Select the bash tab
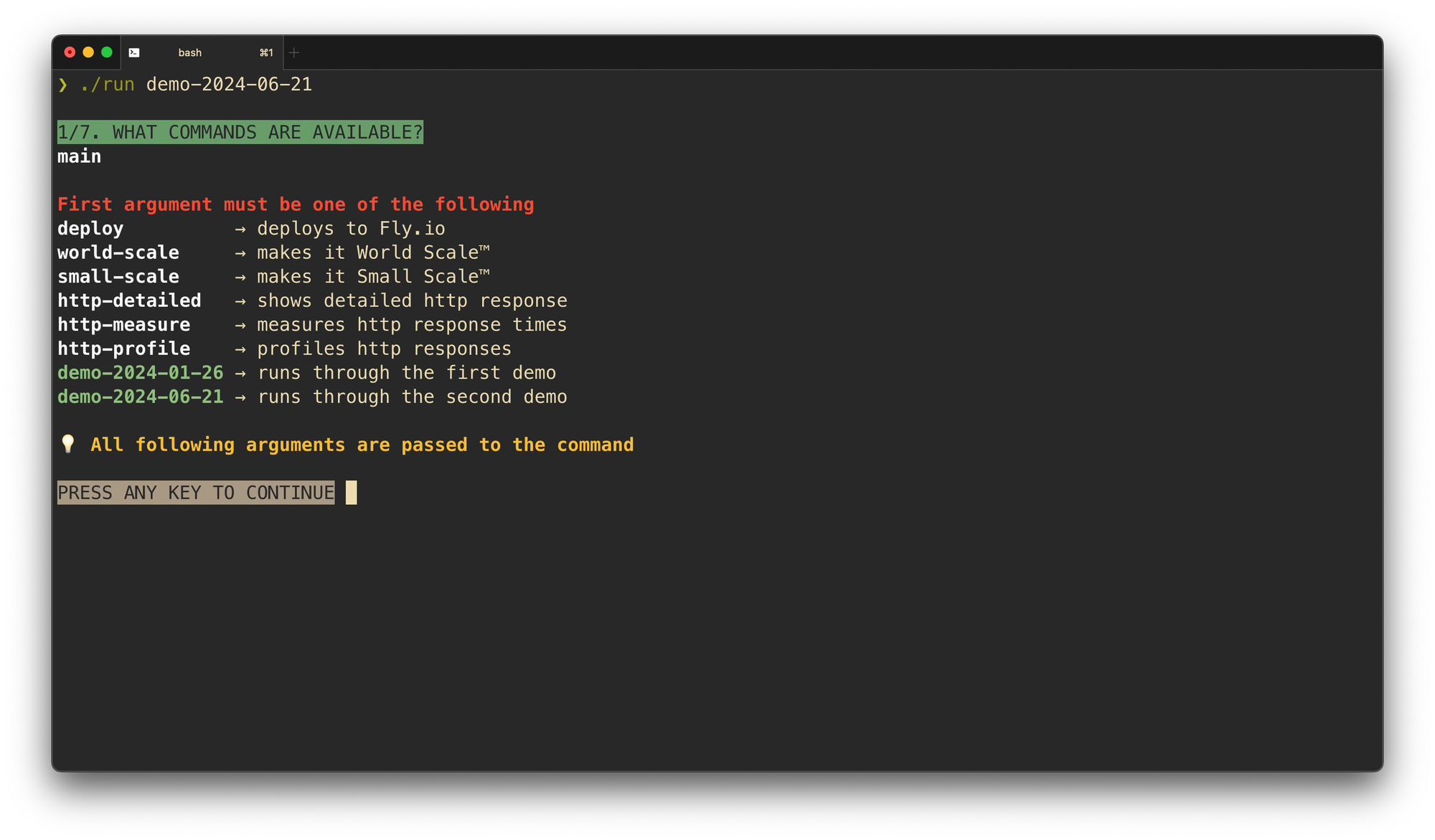 202,52
